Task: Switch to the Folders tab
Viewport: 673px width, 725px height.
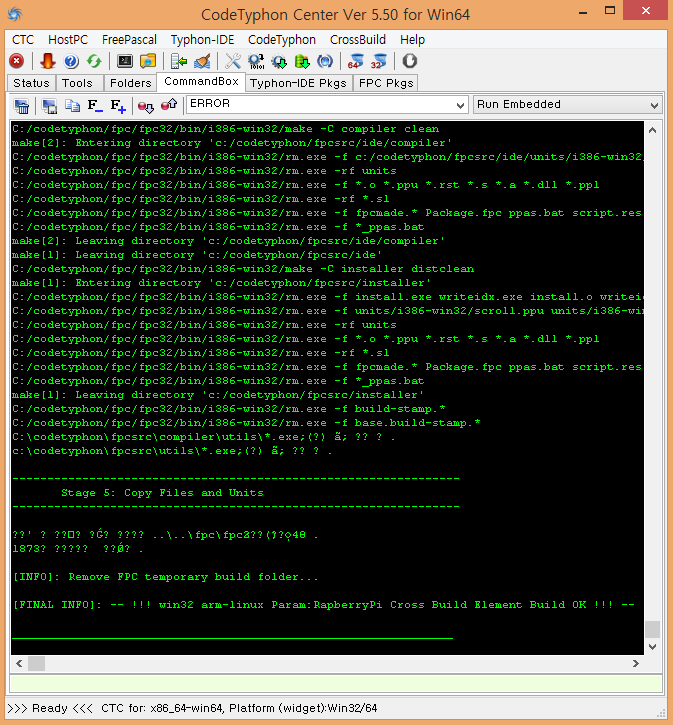Action: (130, 83)
